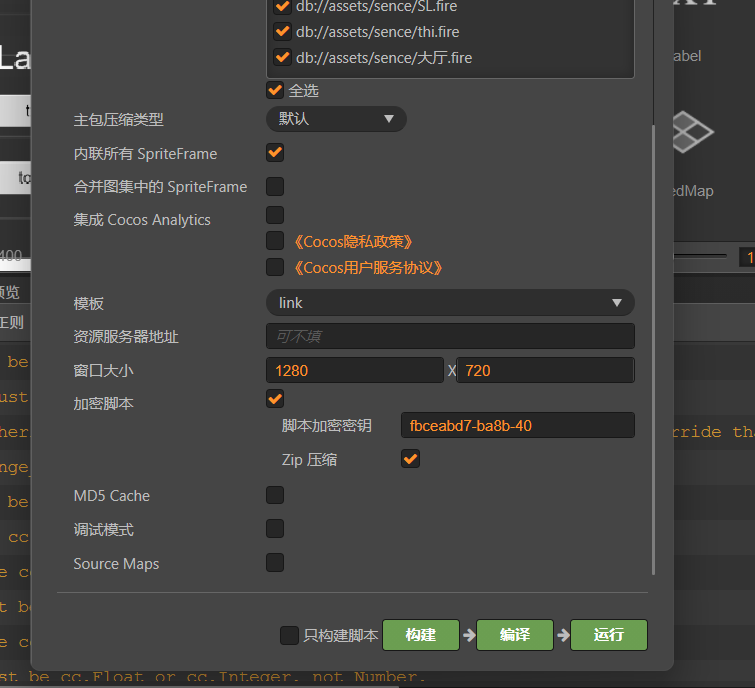Viewport: 755px width, 688px height.
Task: Enable 集成 Cocos Analytics checkbox
Action: coord(275,215)
